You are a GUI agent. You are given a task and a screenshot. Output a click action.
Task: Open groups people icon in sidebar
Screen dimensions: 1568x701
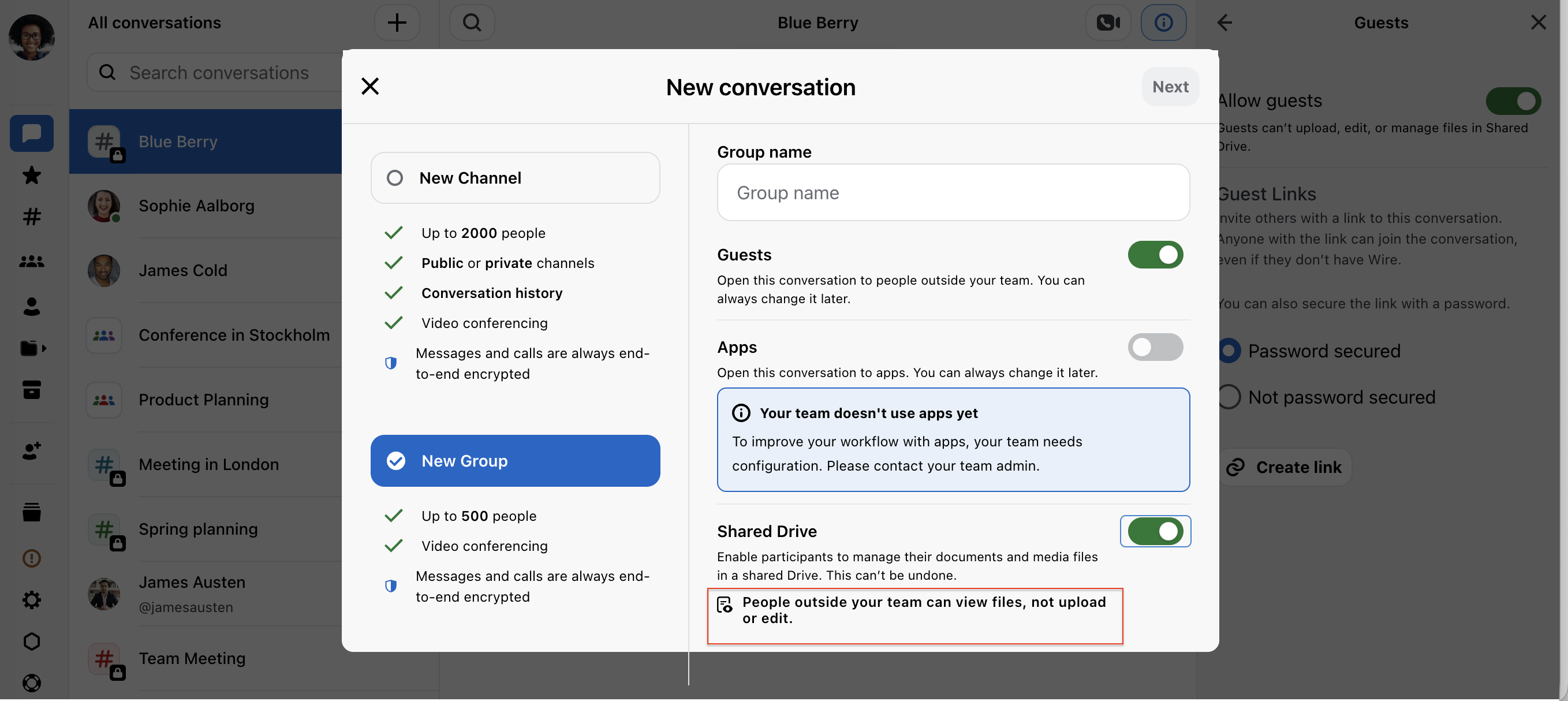[x=31, y=261]
